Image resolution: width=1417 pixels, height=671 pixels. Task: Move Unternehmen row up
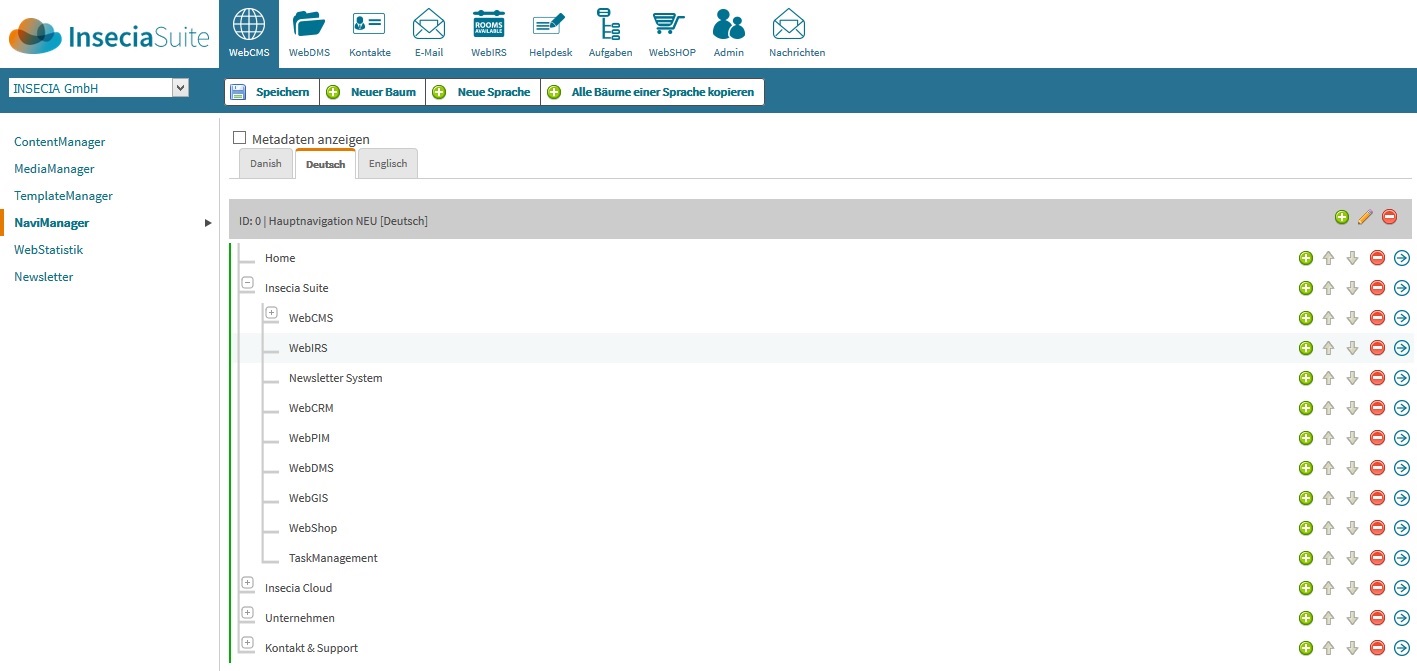[1329, 618]
